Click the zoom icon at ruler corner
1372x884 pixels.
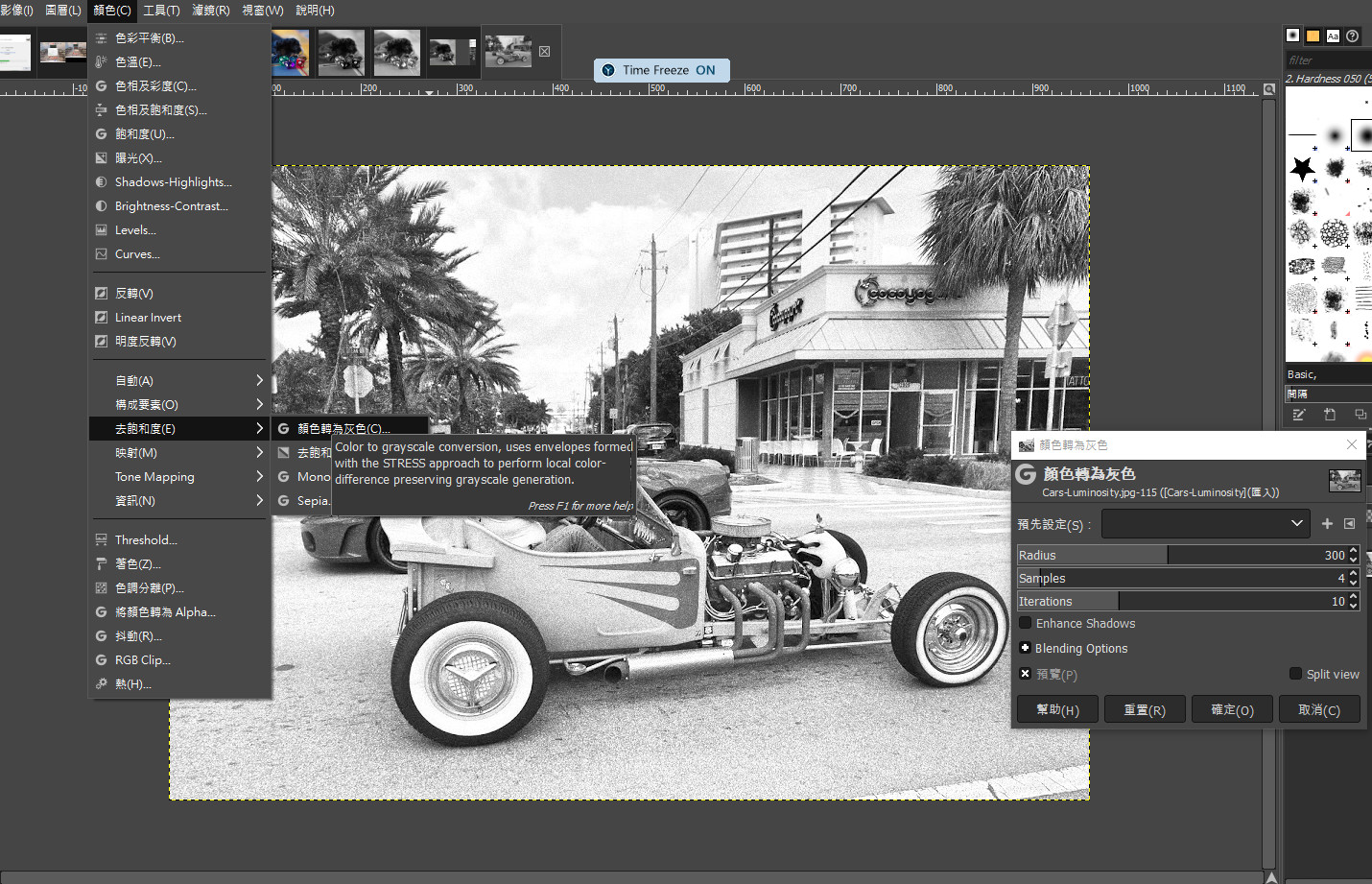tap(1269, 89)
